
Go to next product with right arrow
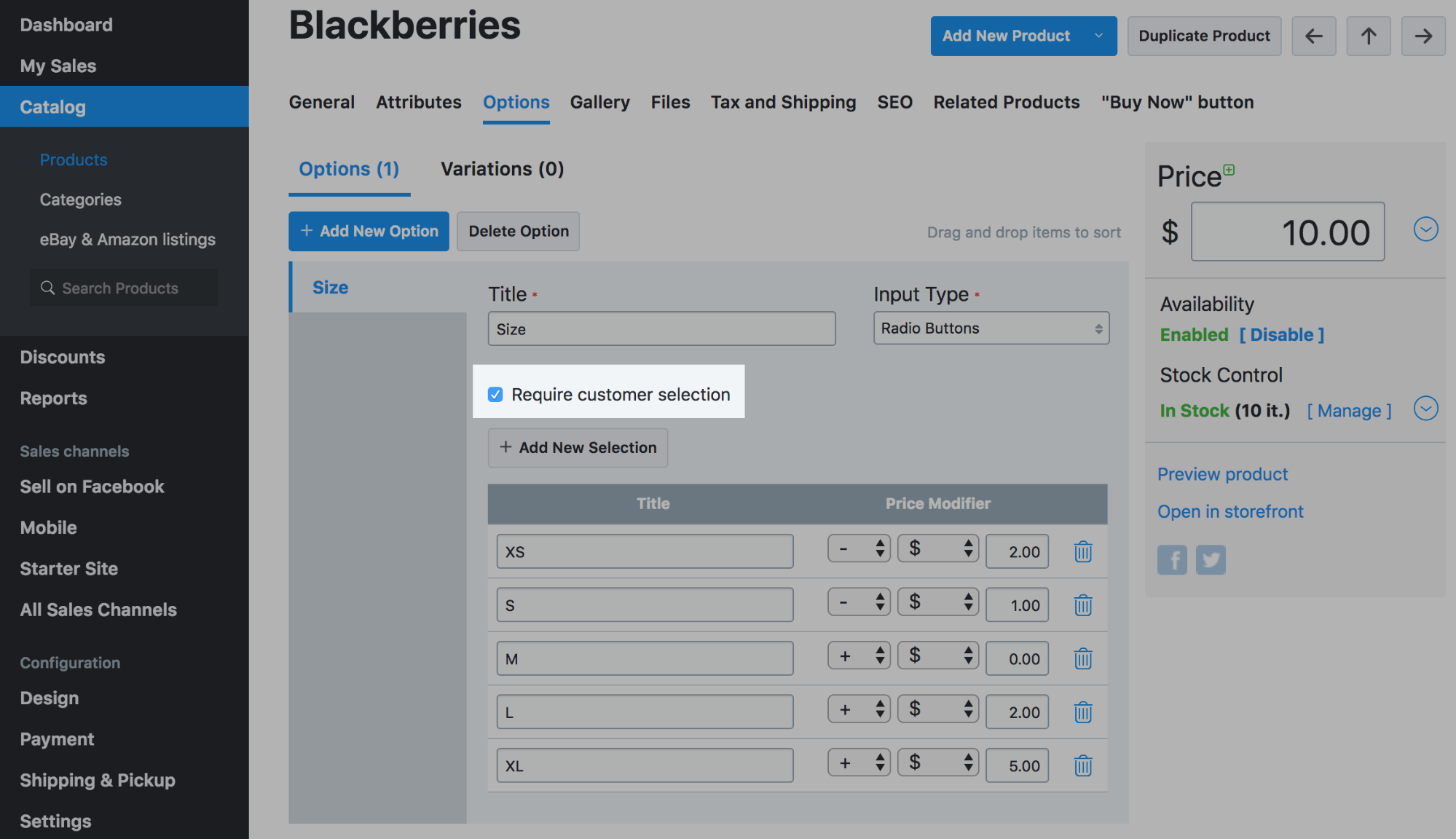click(1423, 36)
